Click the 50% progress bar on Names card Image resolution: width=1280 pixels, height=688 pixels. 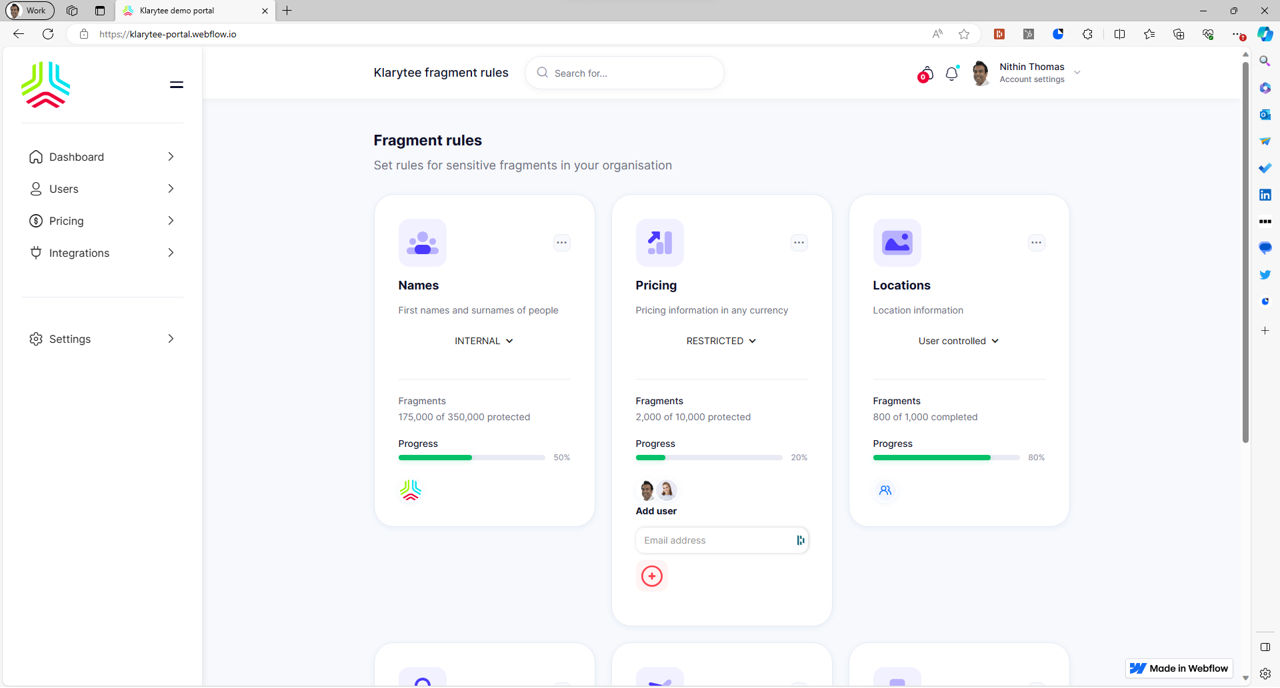click(x=471, y=457)
